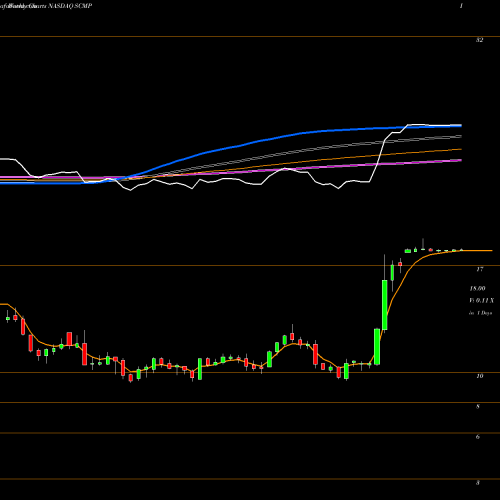Click the 32 price axis label
The height and width of the screenshot is (500, 500).
tap(479, 40)
